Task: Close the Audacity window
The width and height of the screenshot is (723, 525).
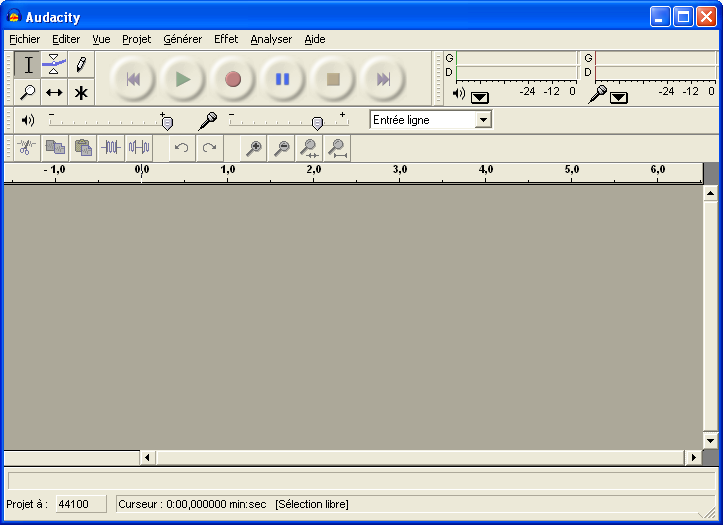Action: click(706, 17)
